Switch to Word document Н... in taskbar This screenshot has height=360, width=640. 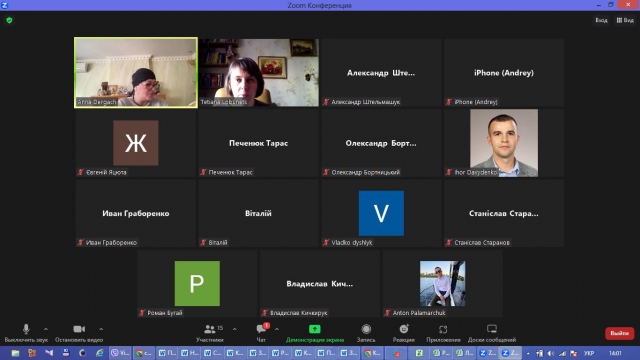(x=190, y=353)
